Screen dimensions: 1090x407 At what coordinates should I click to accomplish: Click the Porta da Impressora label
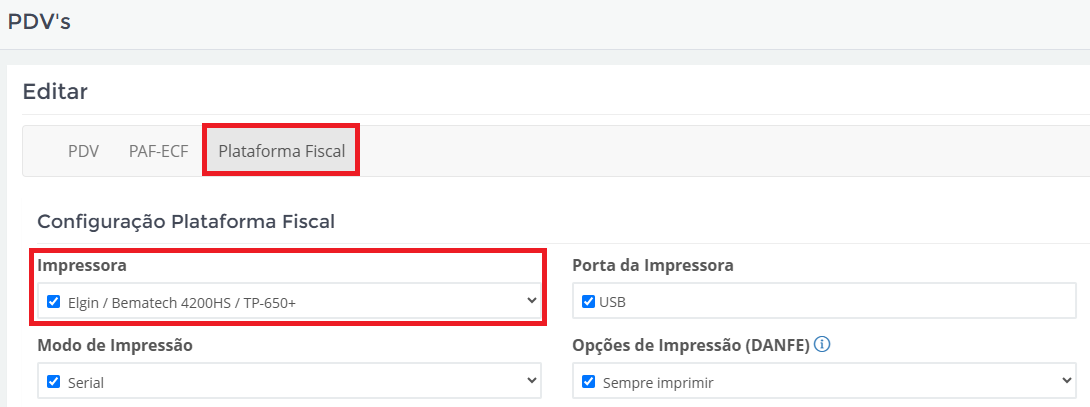click(653, 265)
